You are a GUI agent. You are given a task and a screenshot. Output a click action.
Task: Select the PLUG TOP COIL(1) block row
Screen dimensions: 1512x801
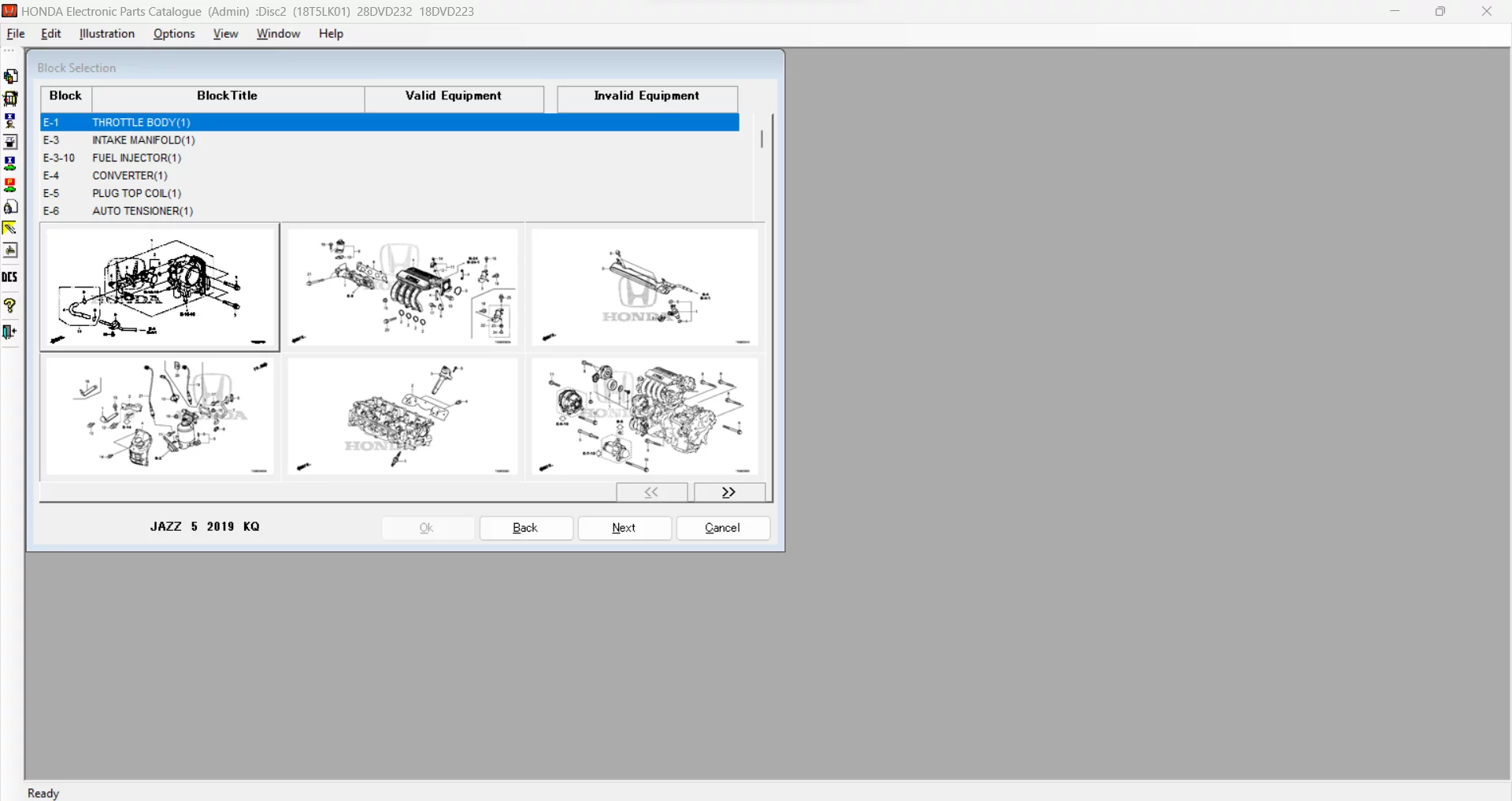point(137,193)
